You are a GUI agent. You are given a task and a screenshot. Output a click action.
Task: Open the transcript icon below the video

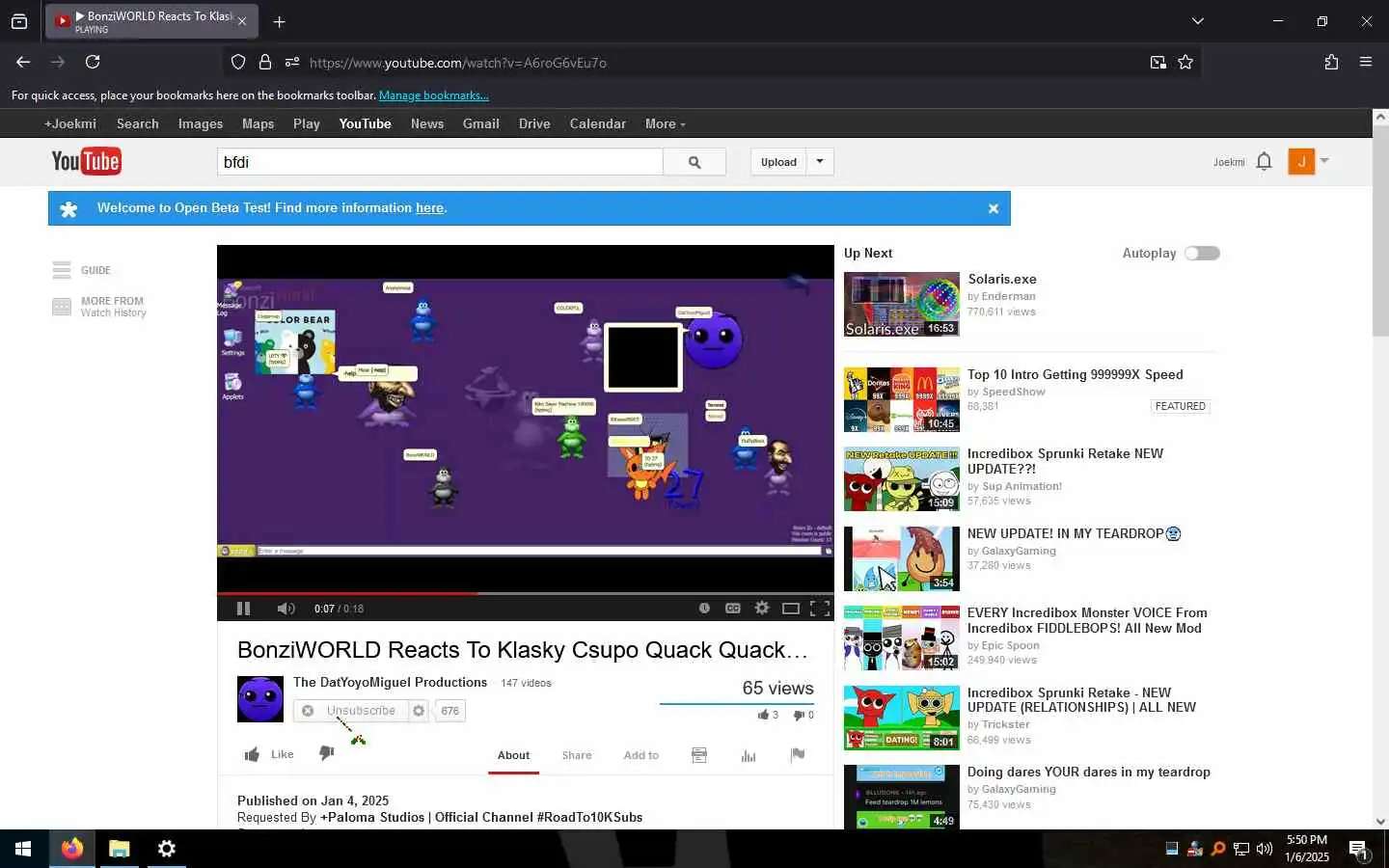(699, 755)
